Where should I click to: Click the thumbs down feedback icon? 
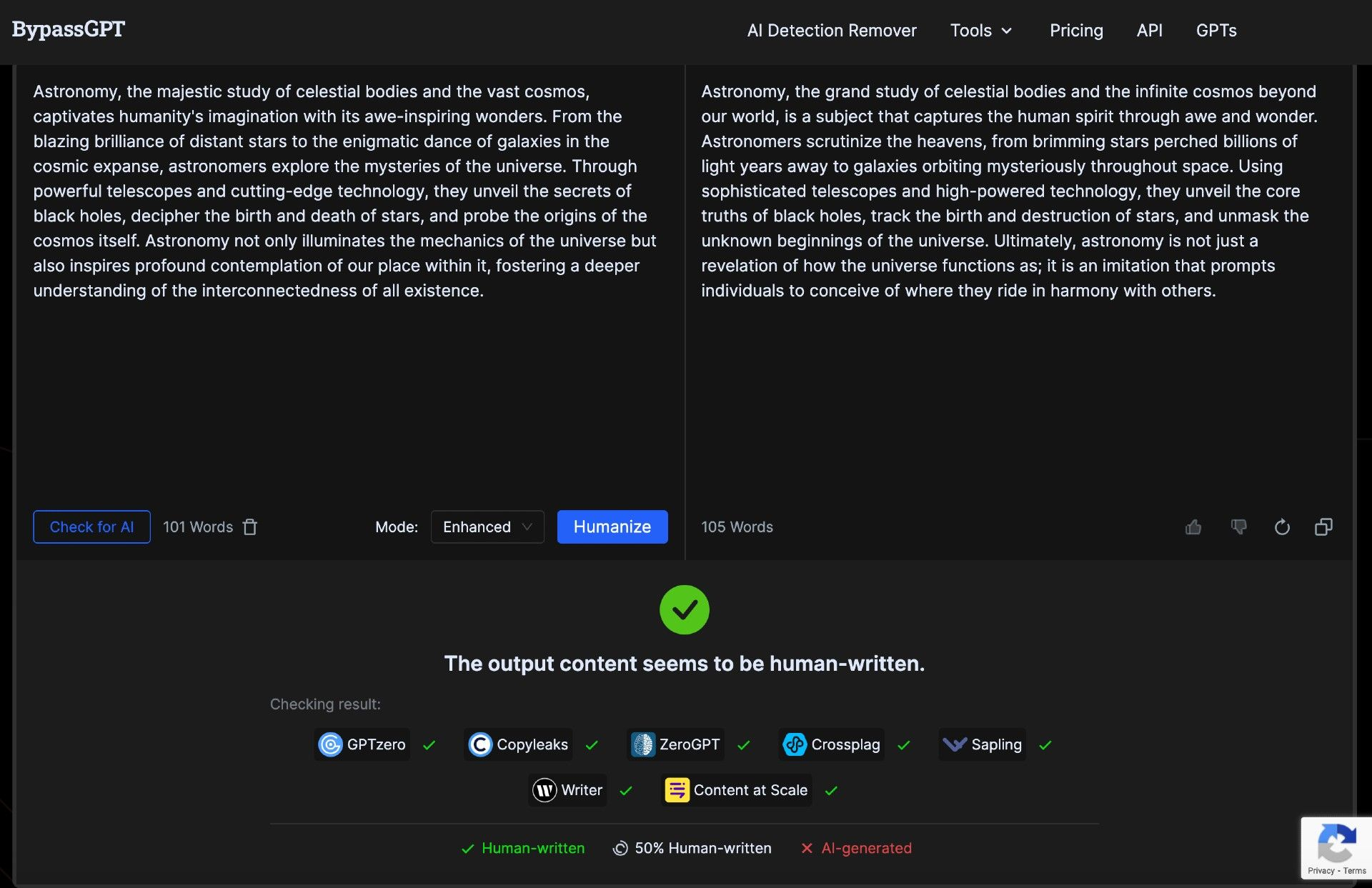coord(1238,527)
